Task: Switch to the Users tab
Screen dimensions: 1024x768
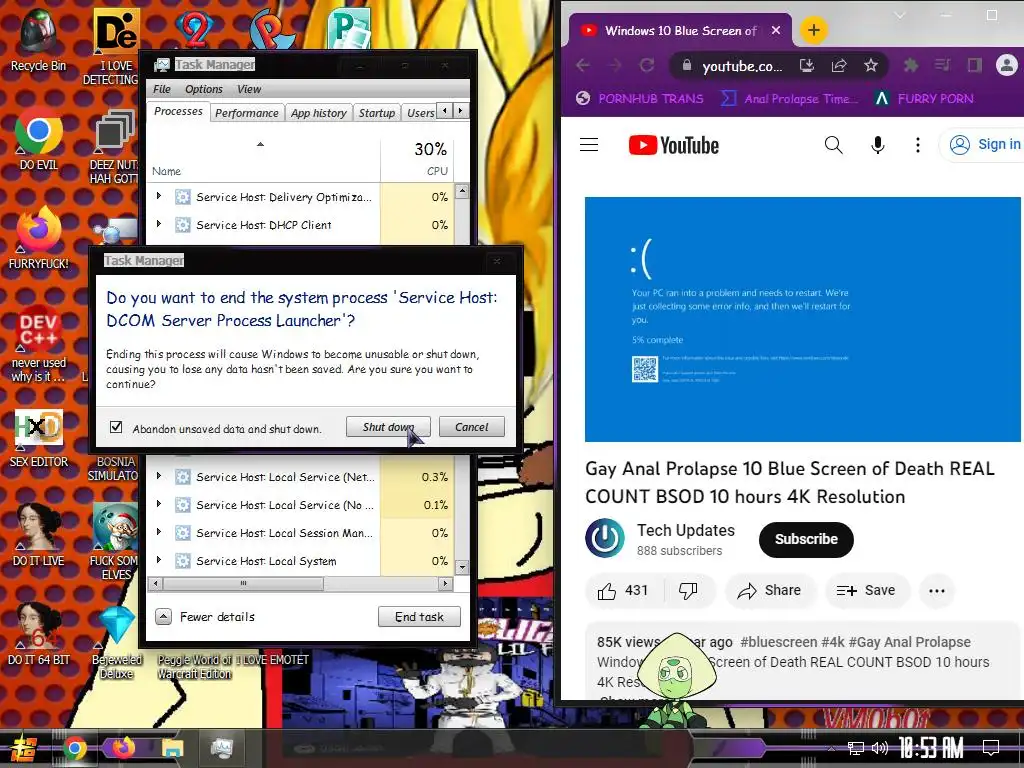Action: click(x=421, y=113)
